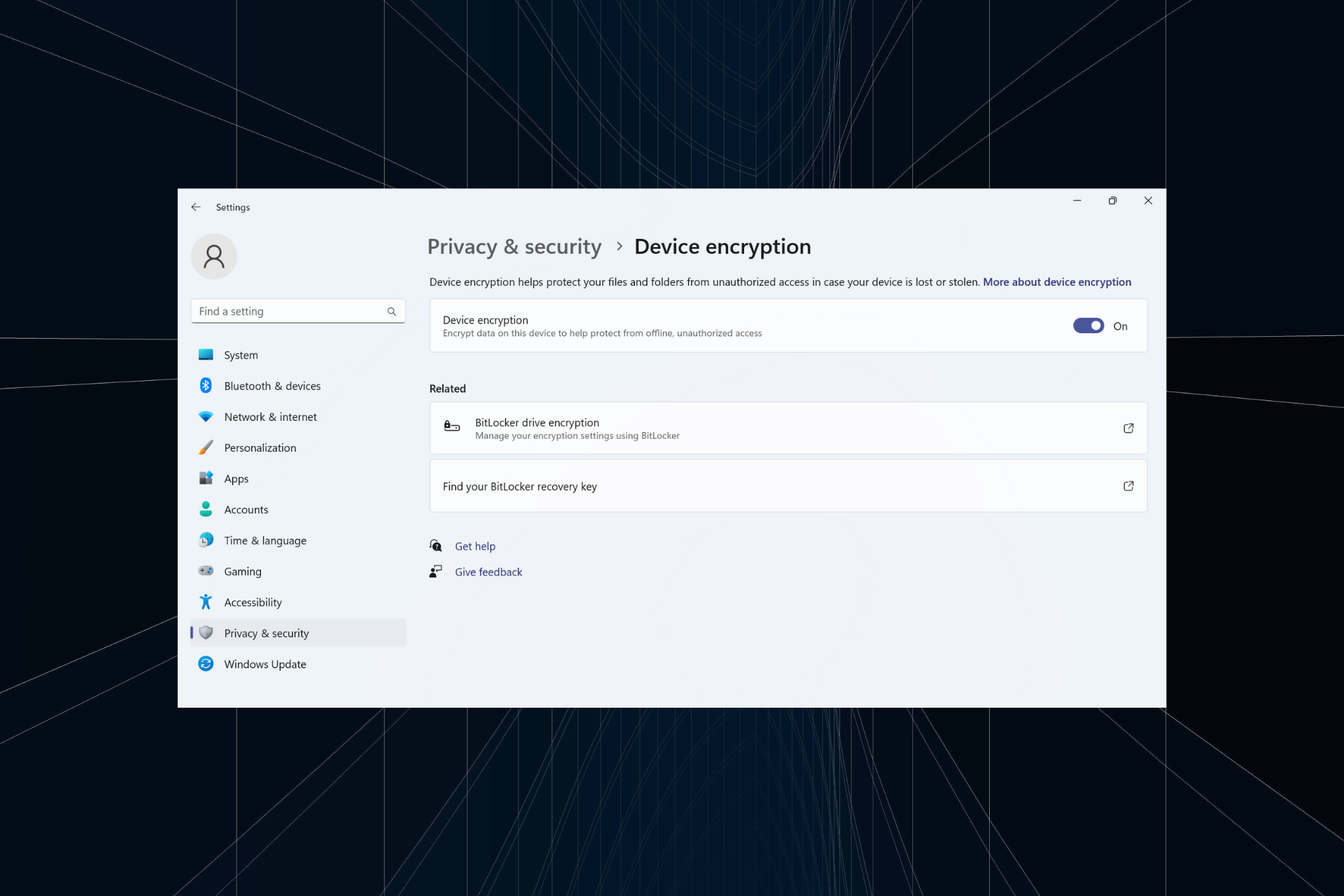Navigate back using the back arrow
1344x896 pixels.
[196, 207]
